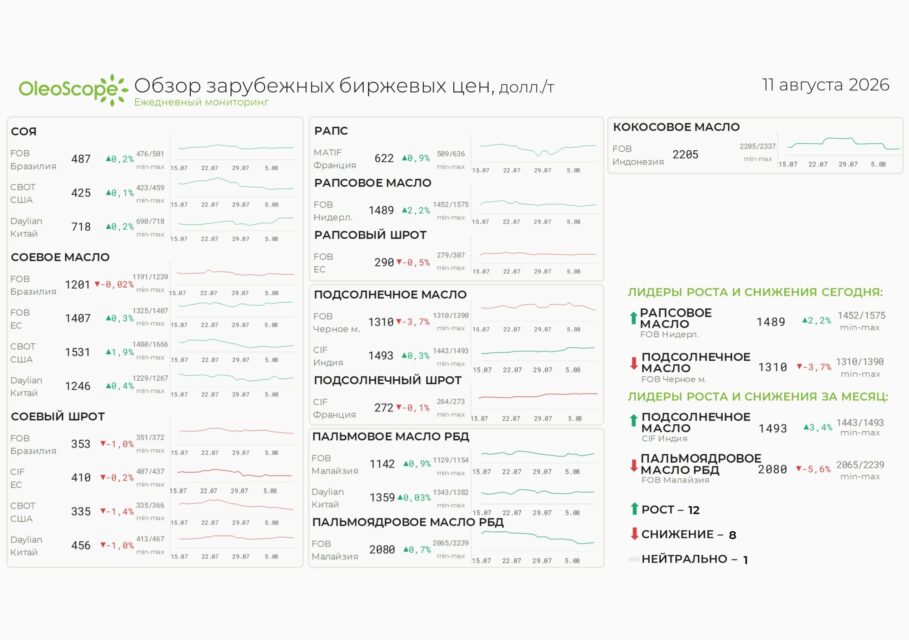Select the 'СОЯ' section heading

(24, 132)
